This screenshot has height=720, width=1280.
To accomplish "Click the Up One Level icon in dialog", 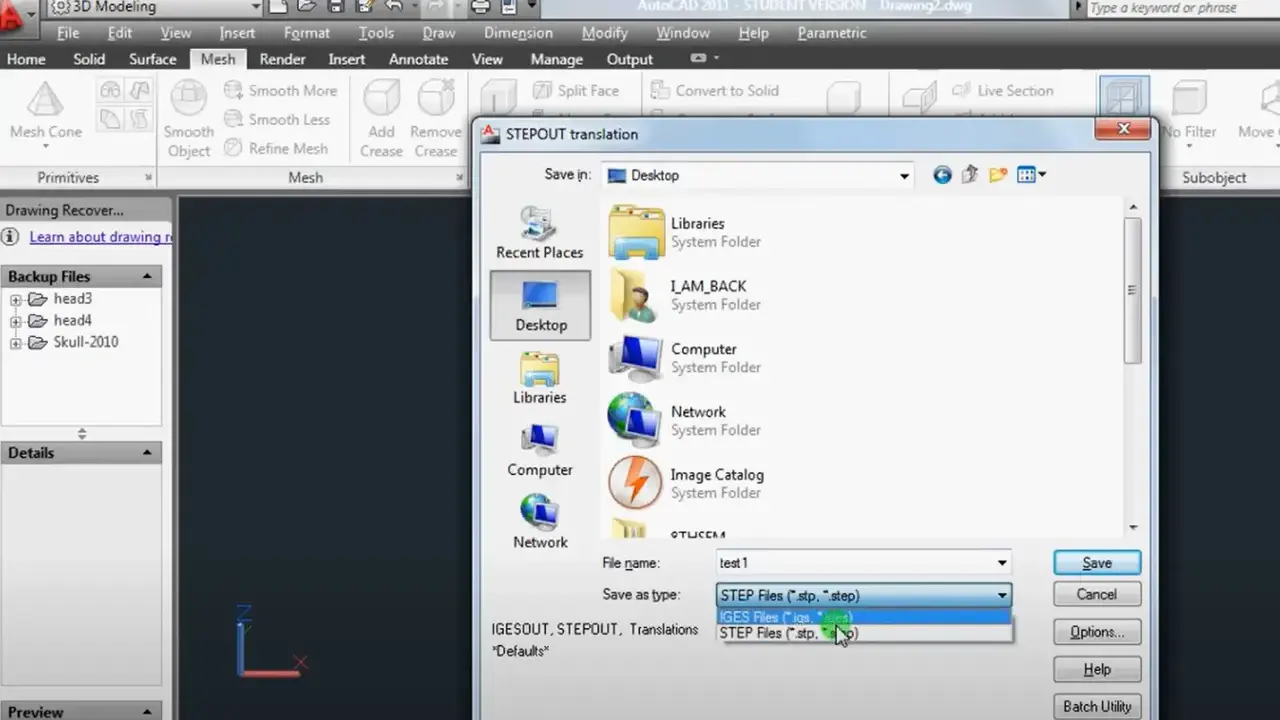I will pos(969,175).
